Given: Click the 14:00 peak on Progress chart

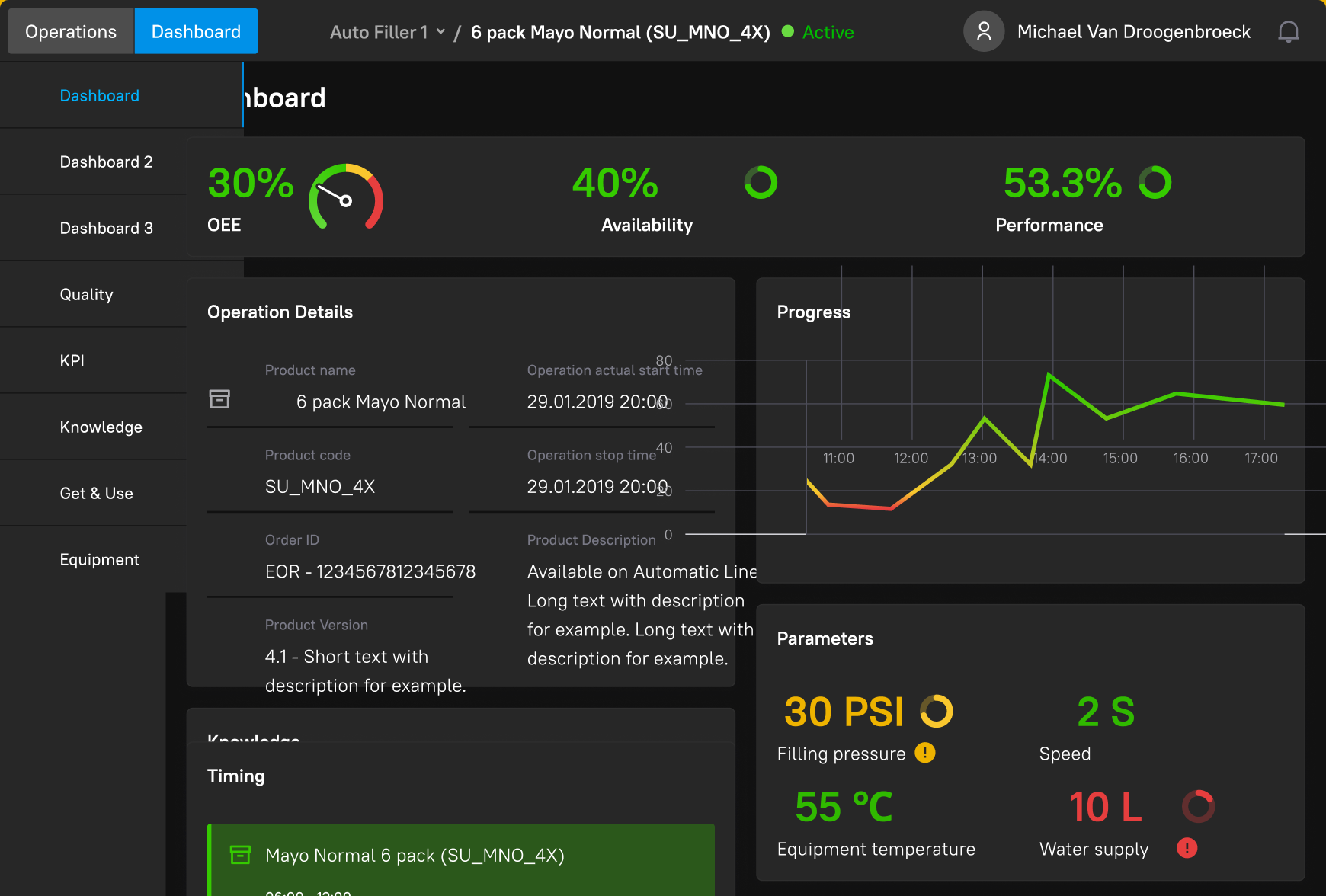Looking at the screenshot, I should click(x=1049, y=374).
